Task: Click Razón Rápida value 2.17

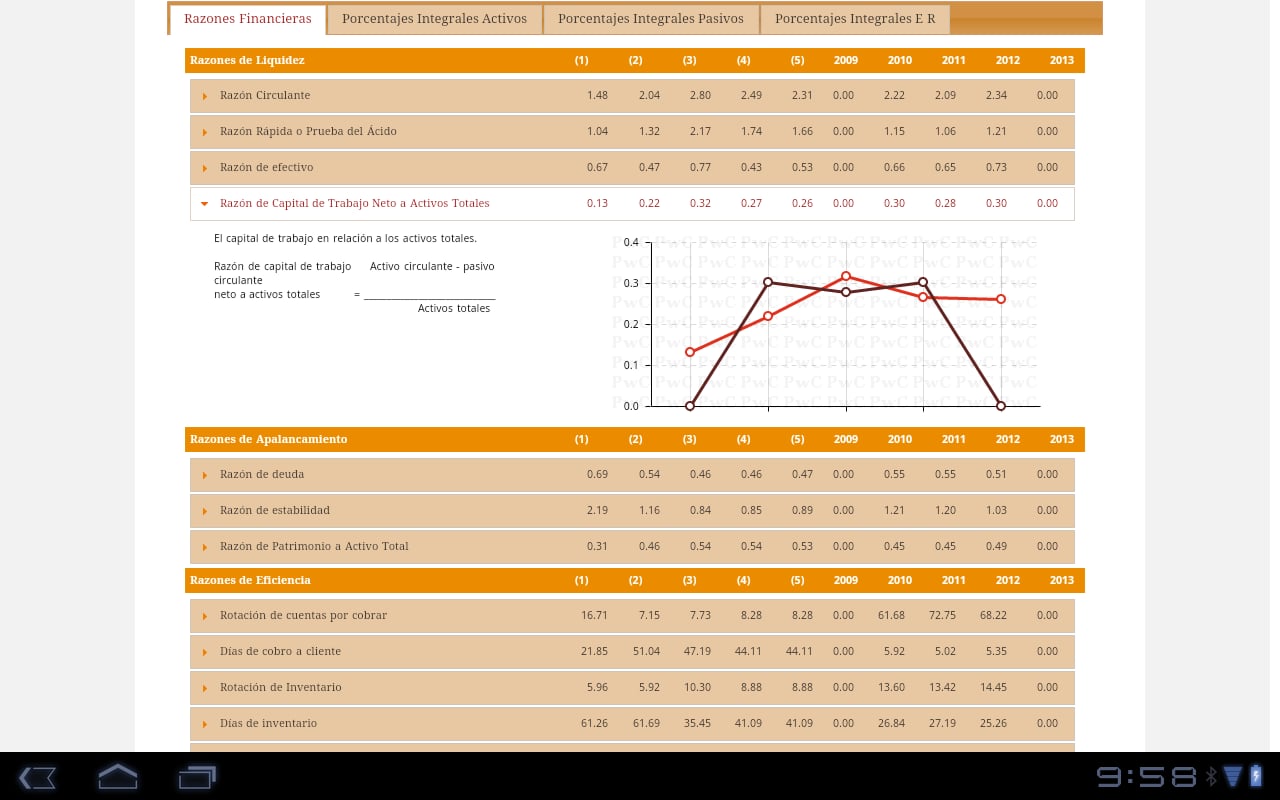Action: (x=700, y=131)
